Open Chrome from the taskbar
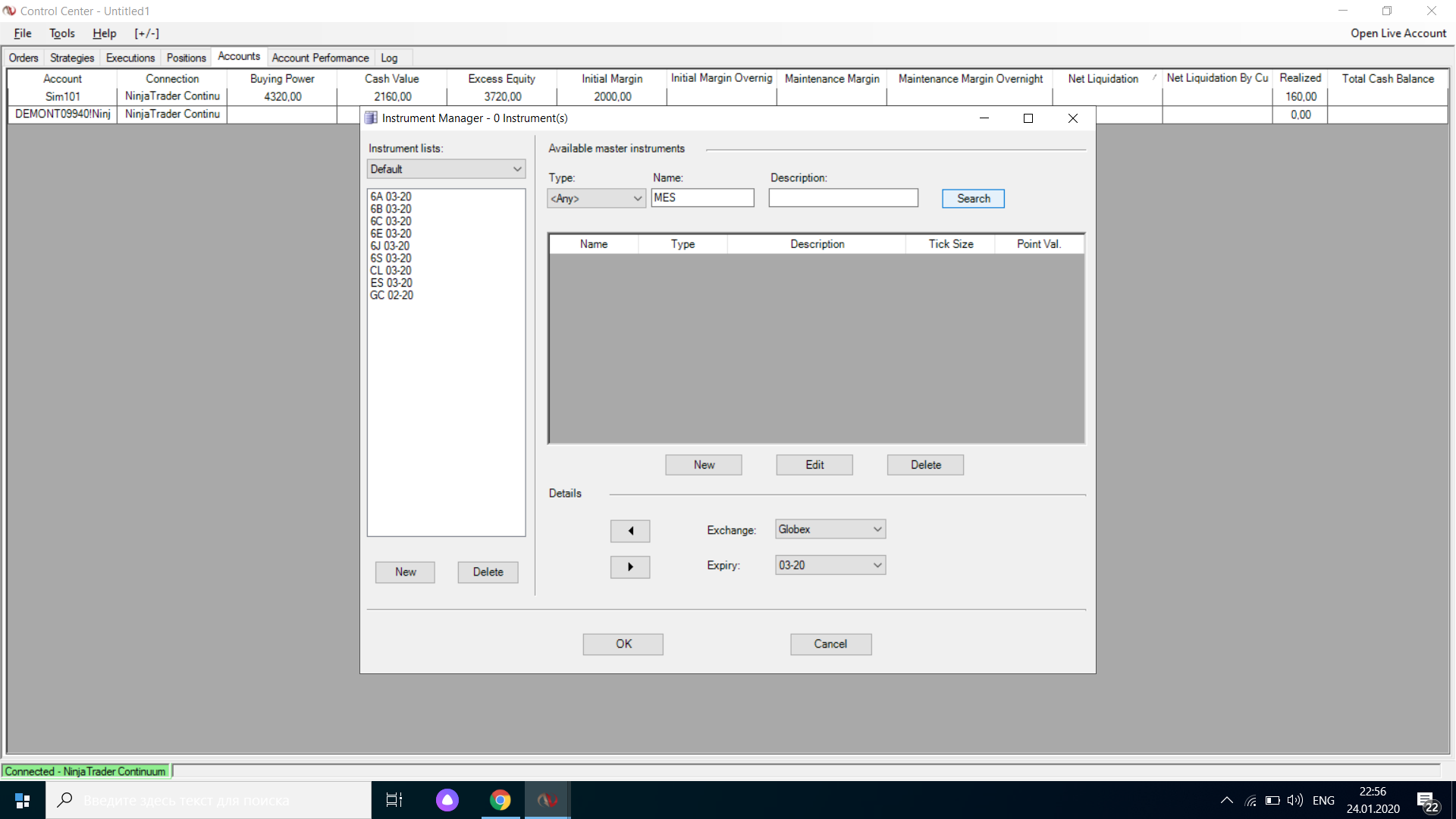 (x=500, y=800)
